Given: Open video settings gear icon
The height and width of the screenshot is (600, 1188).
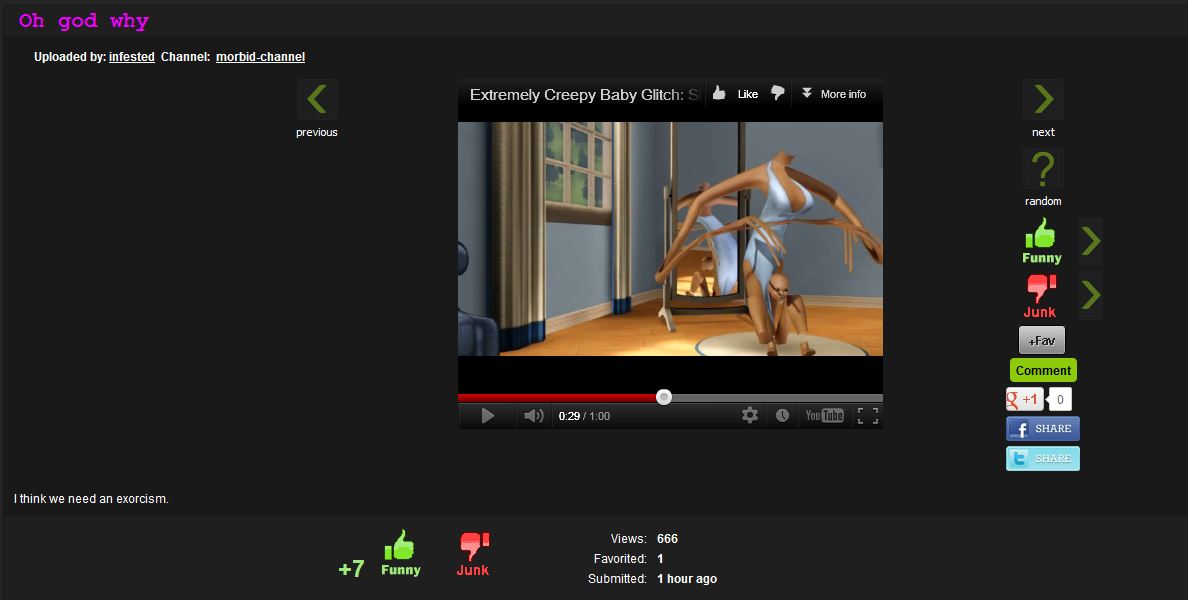Looking at the screenshot, I should pyautogui.click(x=749, y=415).
